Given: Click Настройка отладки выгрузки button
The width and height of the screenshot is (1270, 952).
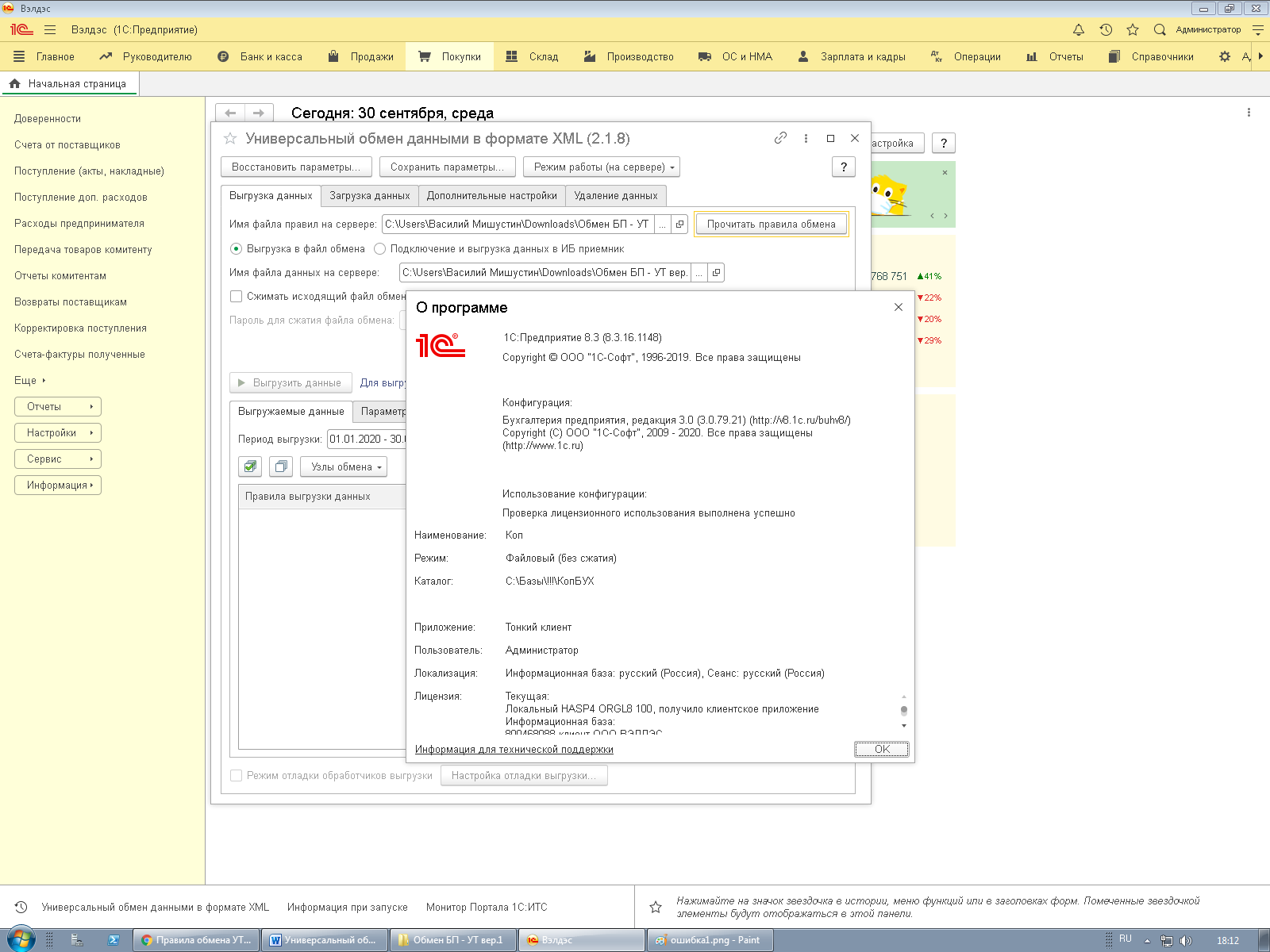Looking at the screenshot, I should click(x=524, y=775).
